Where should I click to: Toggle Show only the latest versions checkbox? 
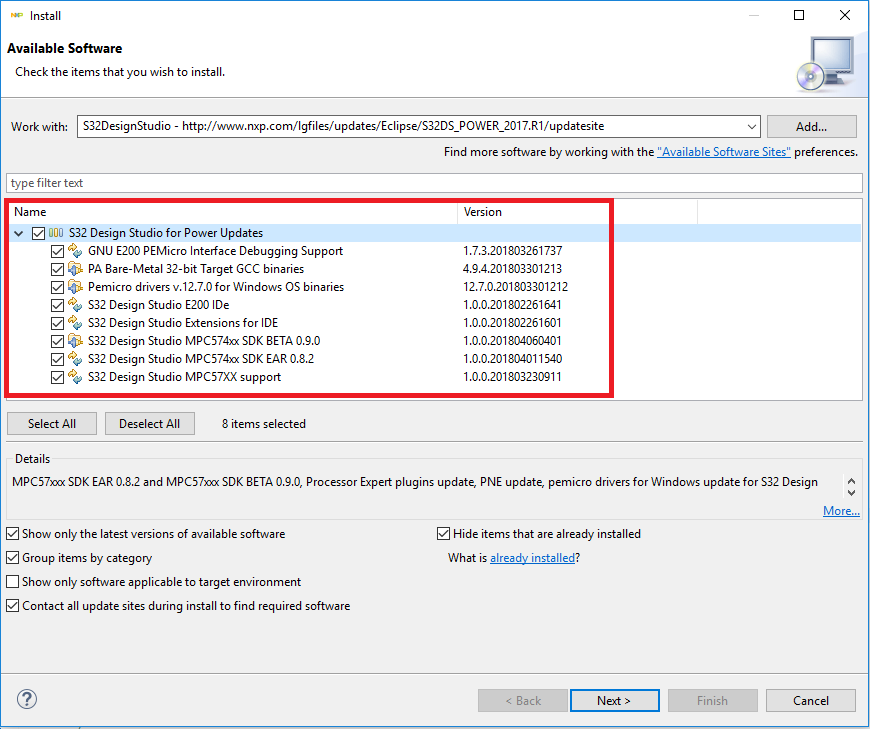[12, 534]
